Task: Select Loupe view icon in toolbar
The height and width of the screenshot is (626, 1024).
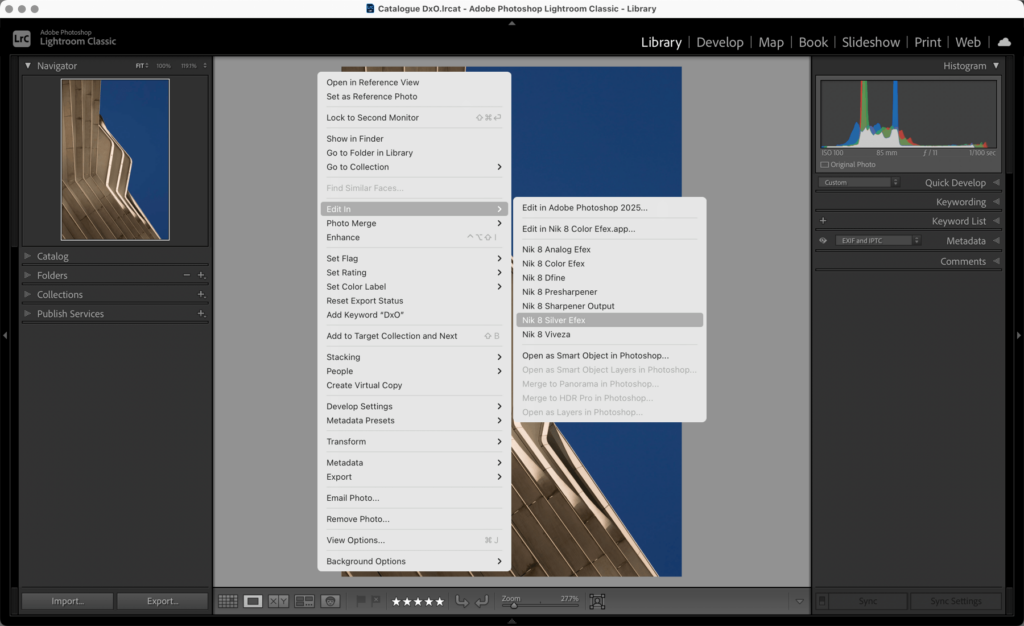Action: pyautogui.click(x=253, y=601)
